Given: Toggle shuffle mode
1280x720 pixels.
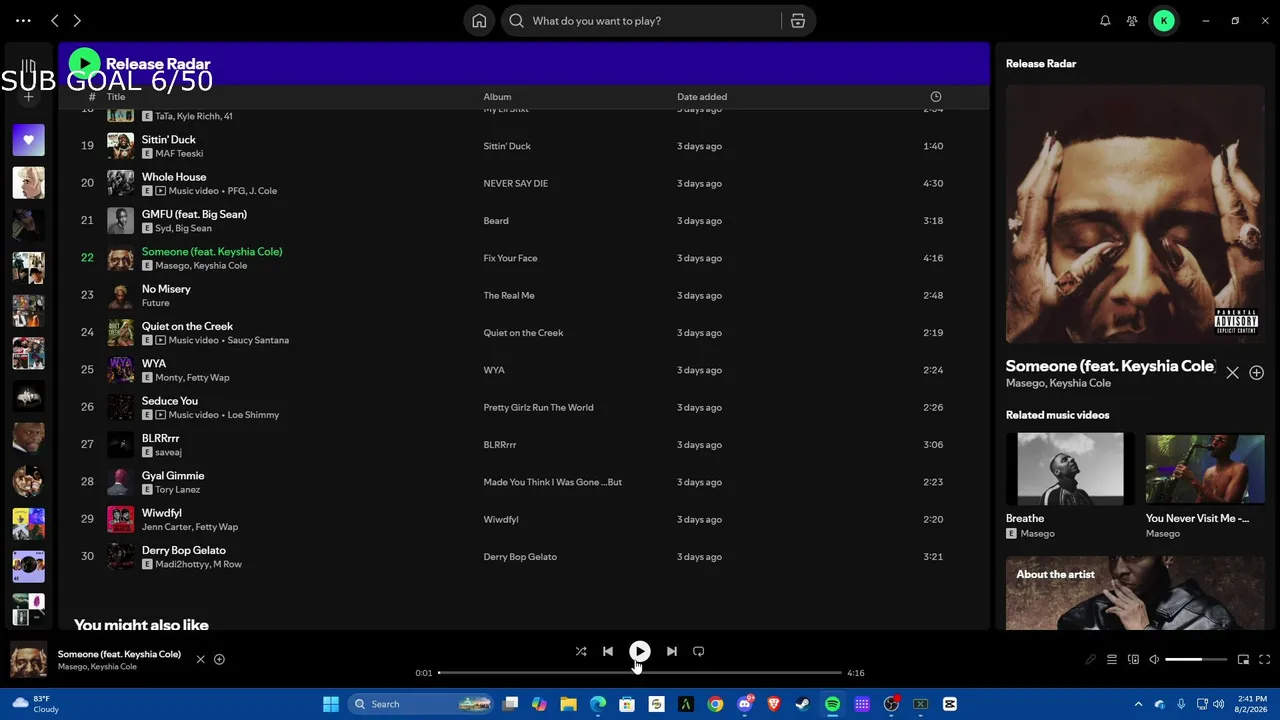Looking at the screenshot, I should click(x=581, y=651).
